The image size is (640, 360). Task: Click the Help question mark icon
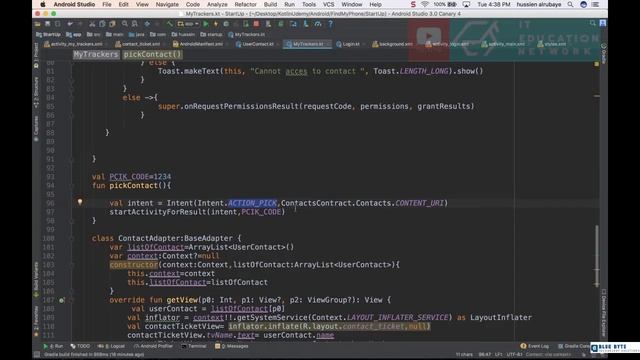330,24
